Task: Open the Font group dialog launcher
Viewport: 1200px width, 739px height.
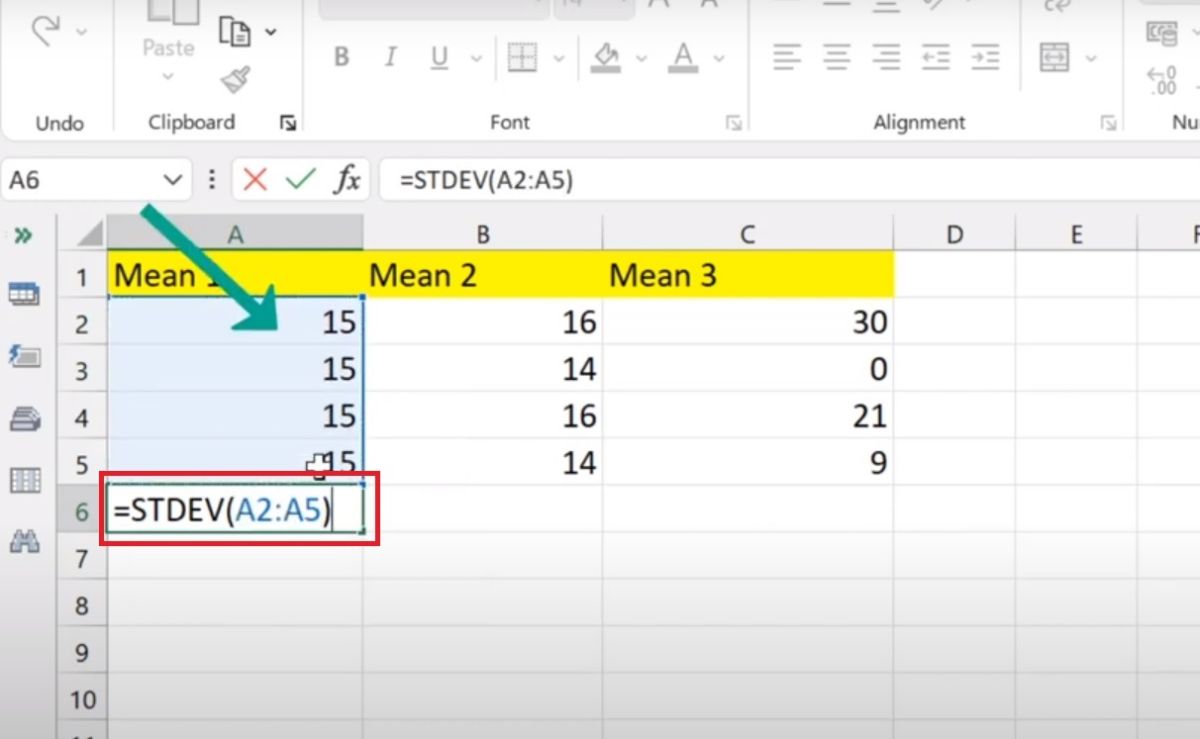Action: point(734,123)
